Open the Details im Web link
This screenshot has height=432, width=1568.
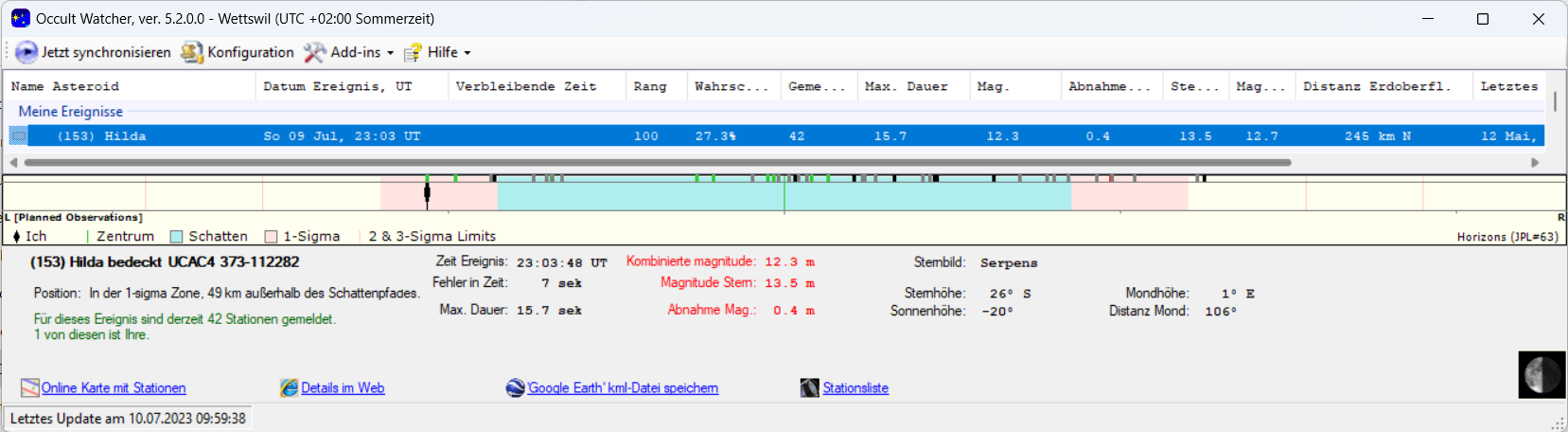[343, 388]
